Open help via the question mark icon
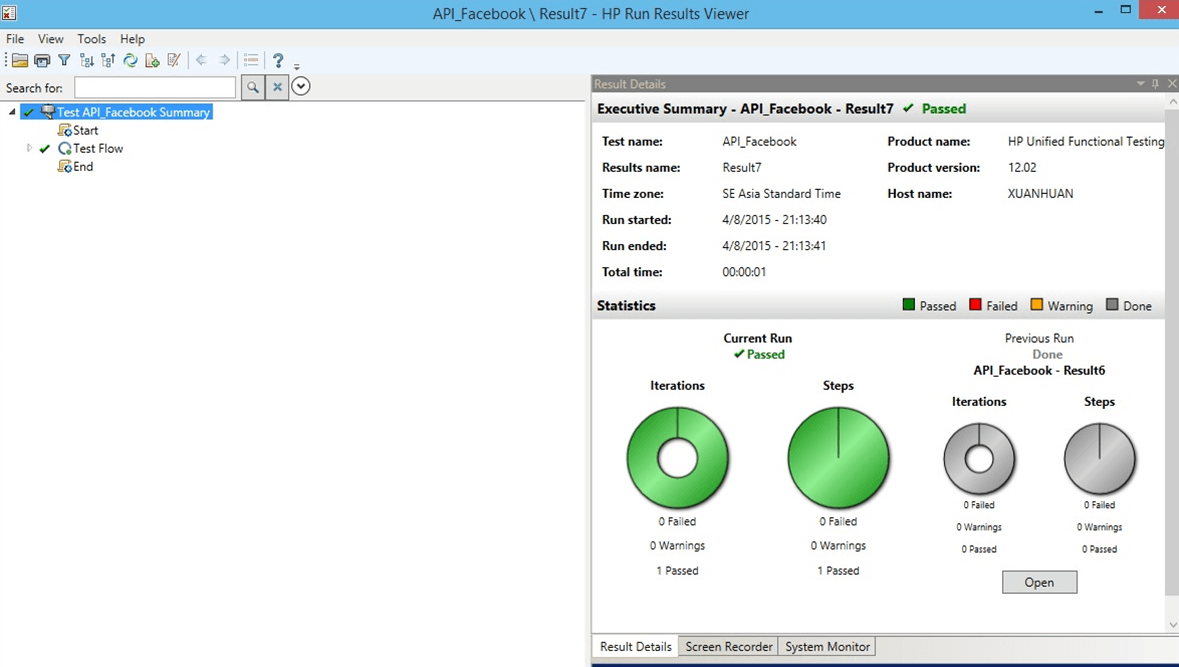Screen dimensions: 1179x667 click(277, 60)
